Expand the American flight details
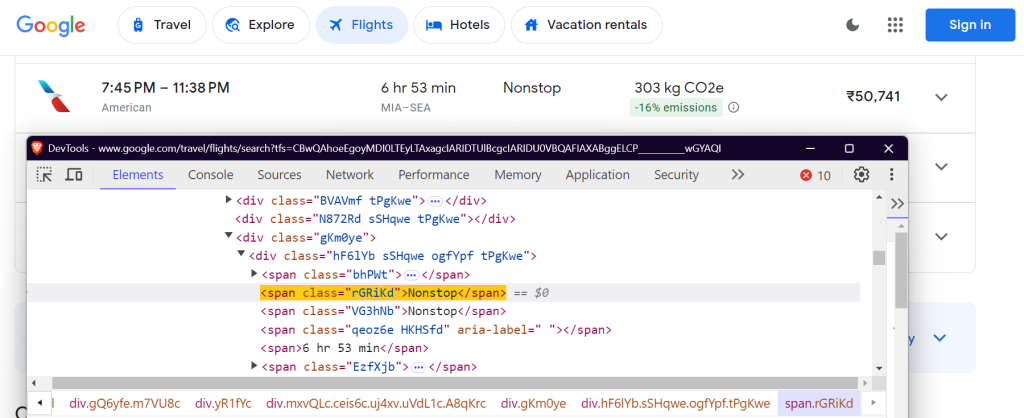This screenshot has width=1024, height=418. [x=940, y=97]
